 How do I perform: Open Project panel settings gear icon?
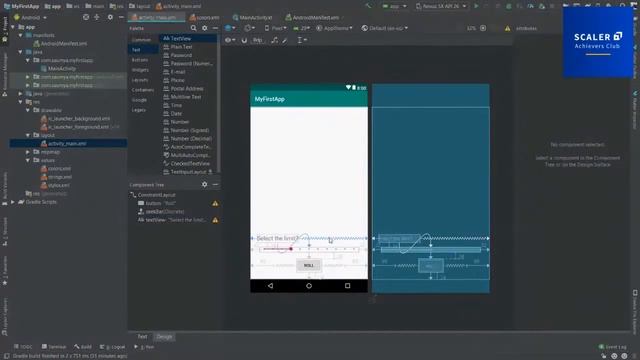point(110,17)
